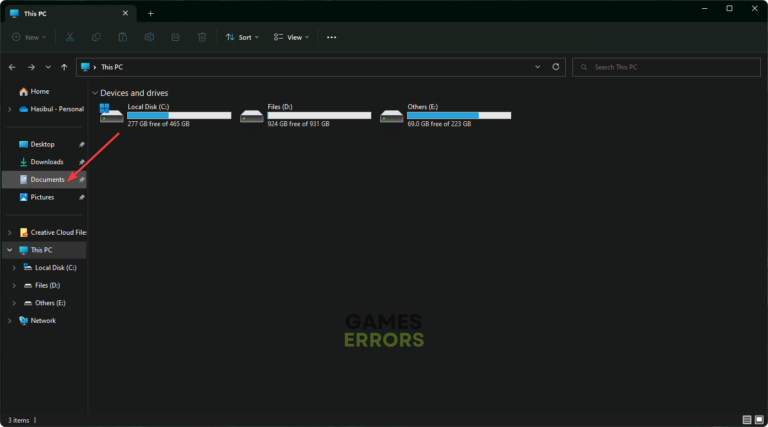Unpin Documents using its pin icon
This screenshot has height=427, width=768.
point(82,180)
